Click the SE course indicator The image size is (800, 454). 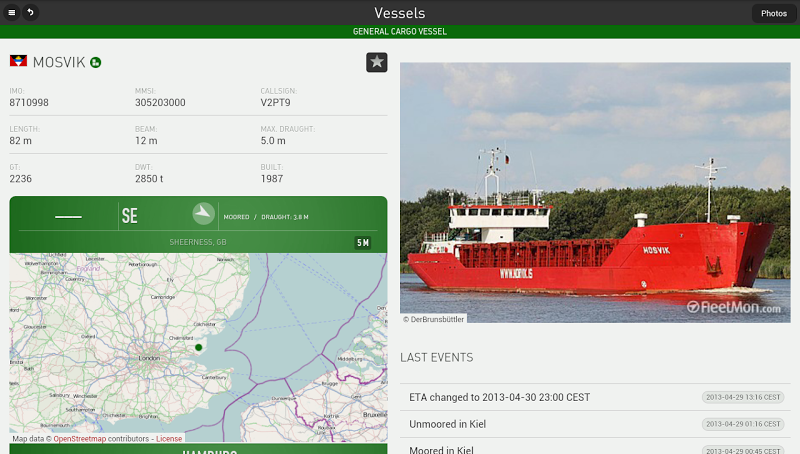[130, 216]
